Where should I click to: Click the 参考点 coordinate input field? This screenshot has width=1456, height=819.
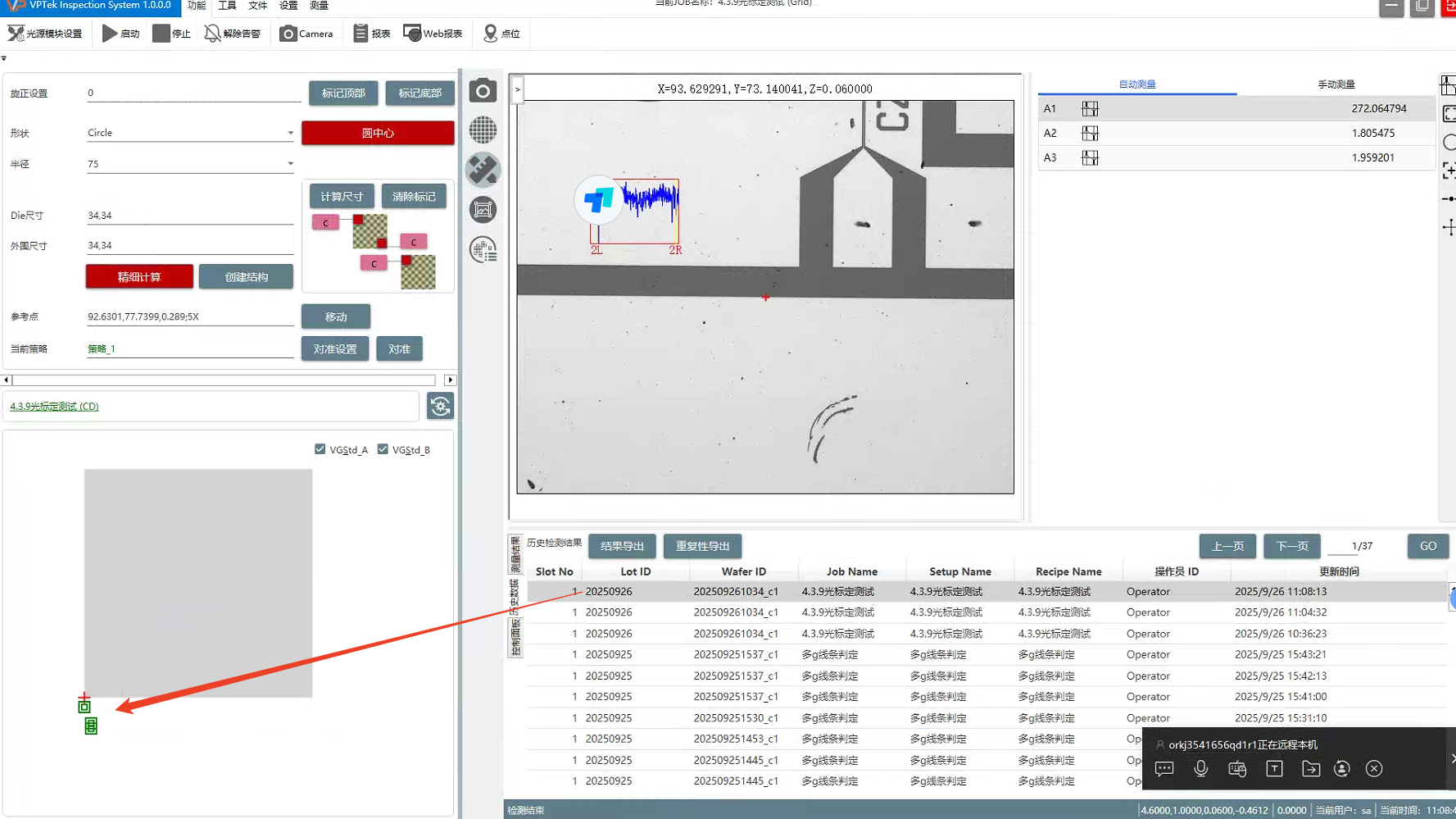(x=189, y=316)
